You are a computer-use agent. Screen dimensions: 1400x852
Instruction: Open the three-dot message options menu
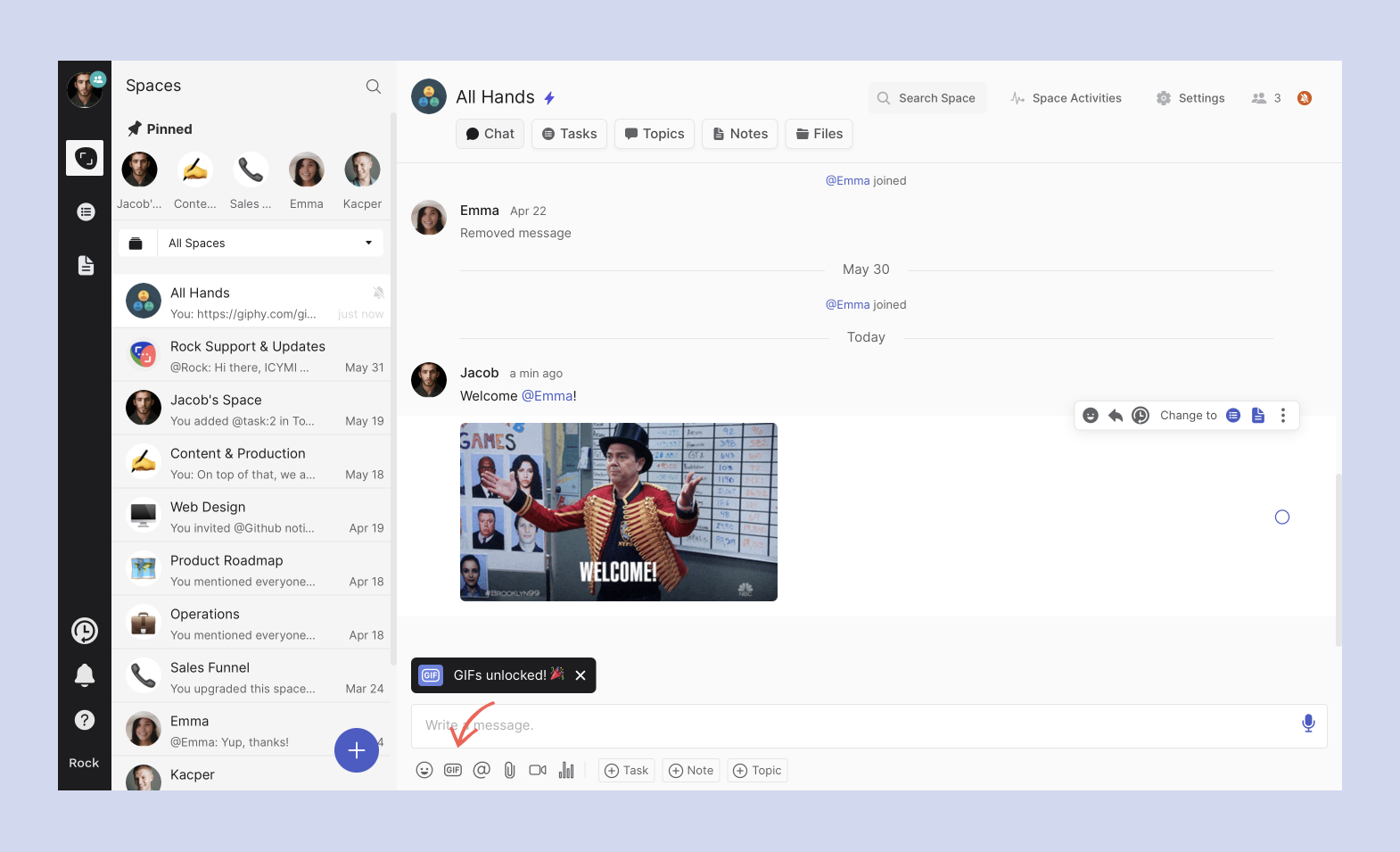click(1283, 416)
